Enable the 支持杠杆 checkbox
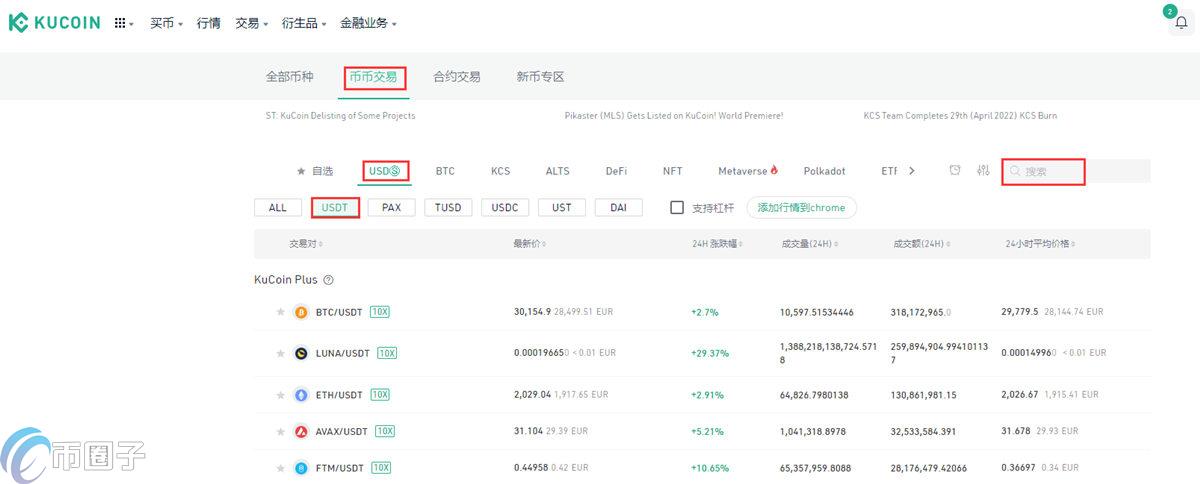Image resolution: width=1200 pixels, height=484 pixels. point(677,208)
